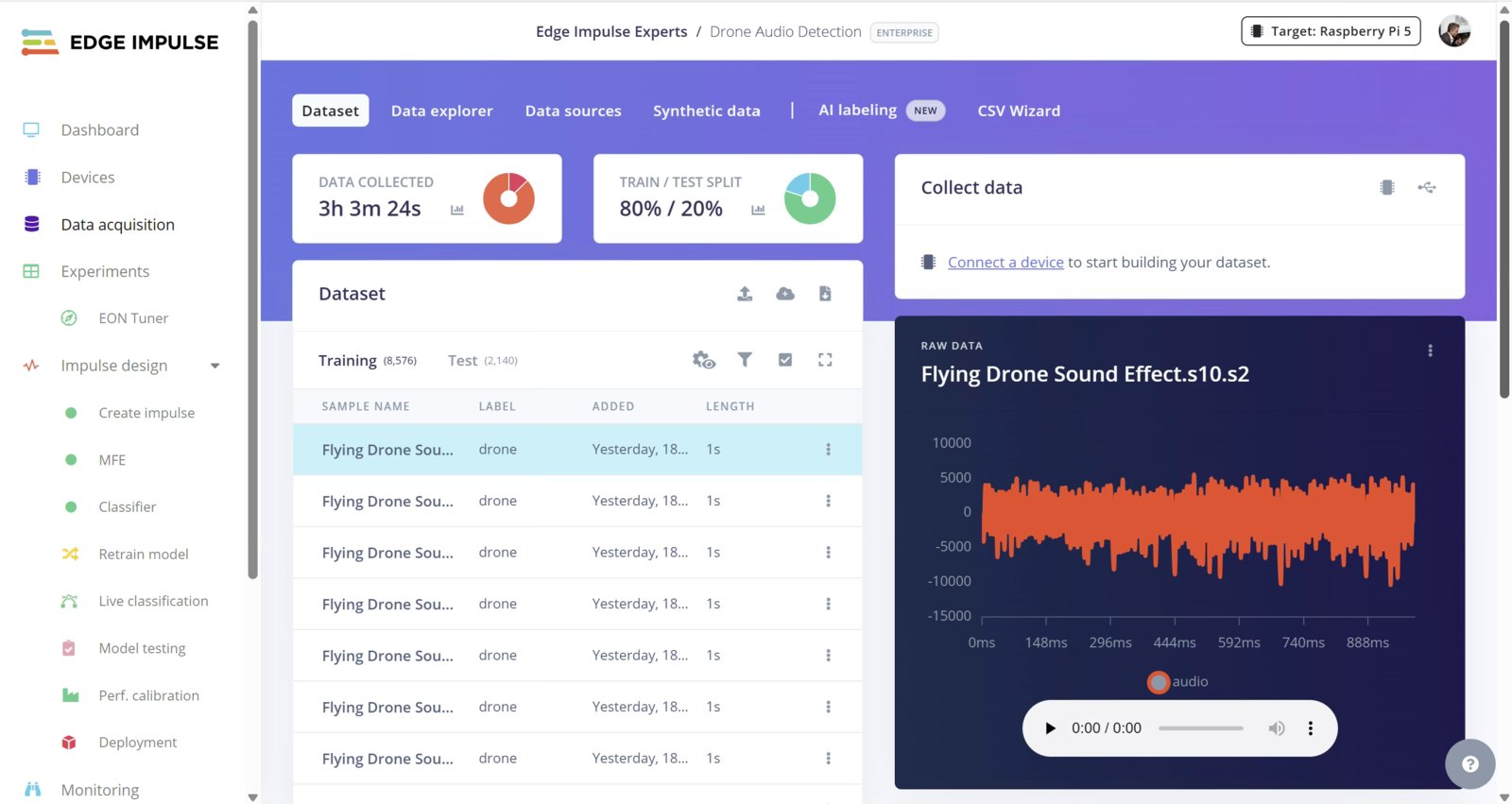Open Monitoring in sidebar

99,790
